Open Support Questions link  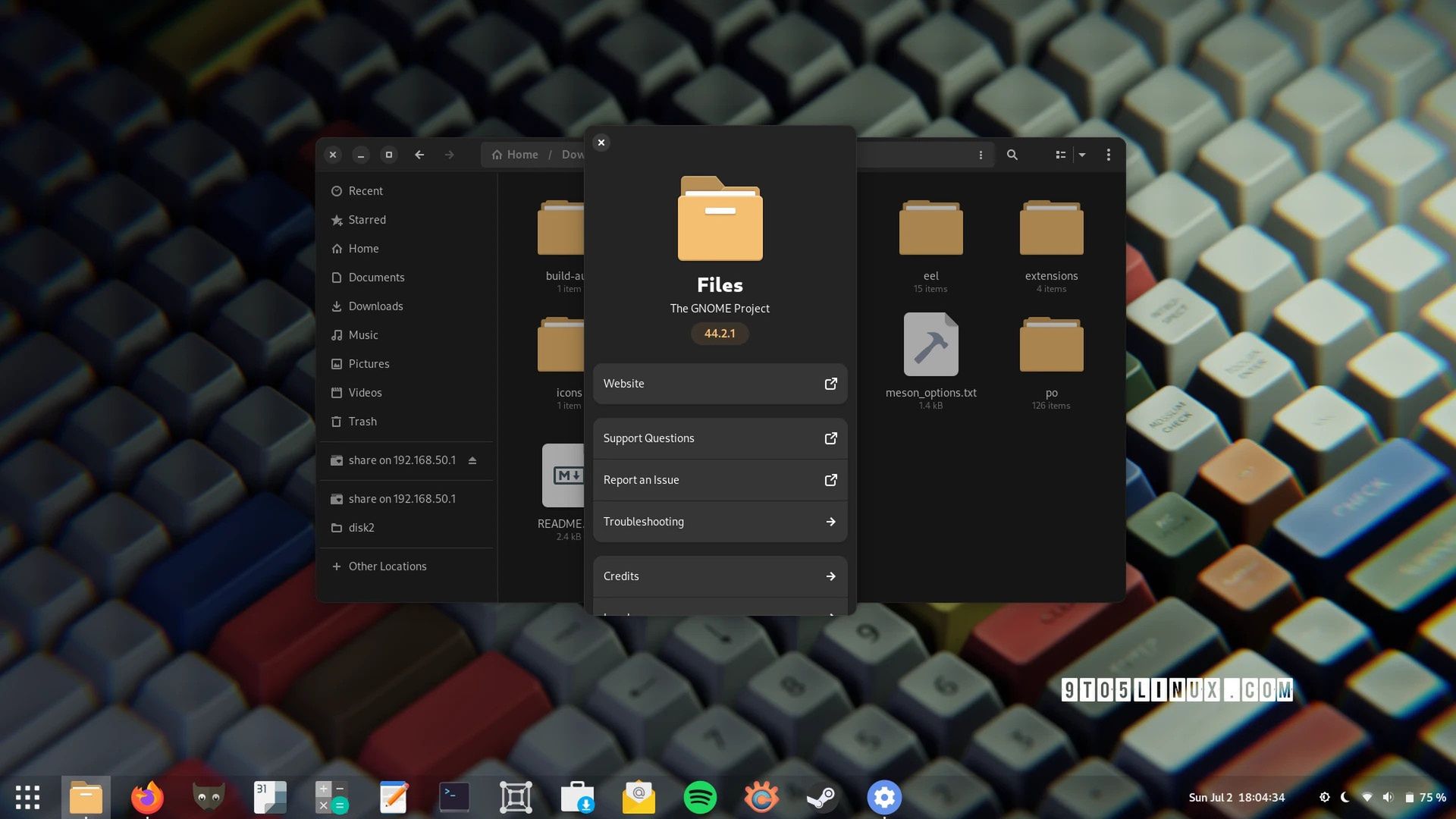click(720, 438)
